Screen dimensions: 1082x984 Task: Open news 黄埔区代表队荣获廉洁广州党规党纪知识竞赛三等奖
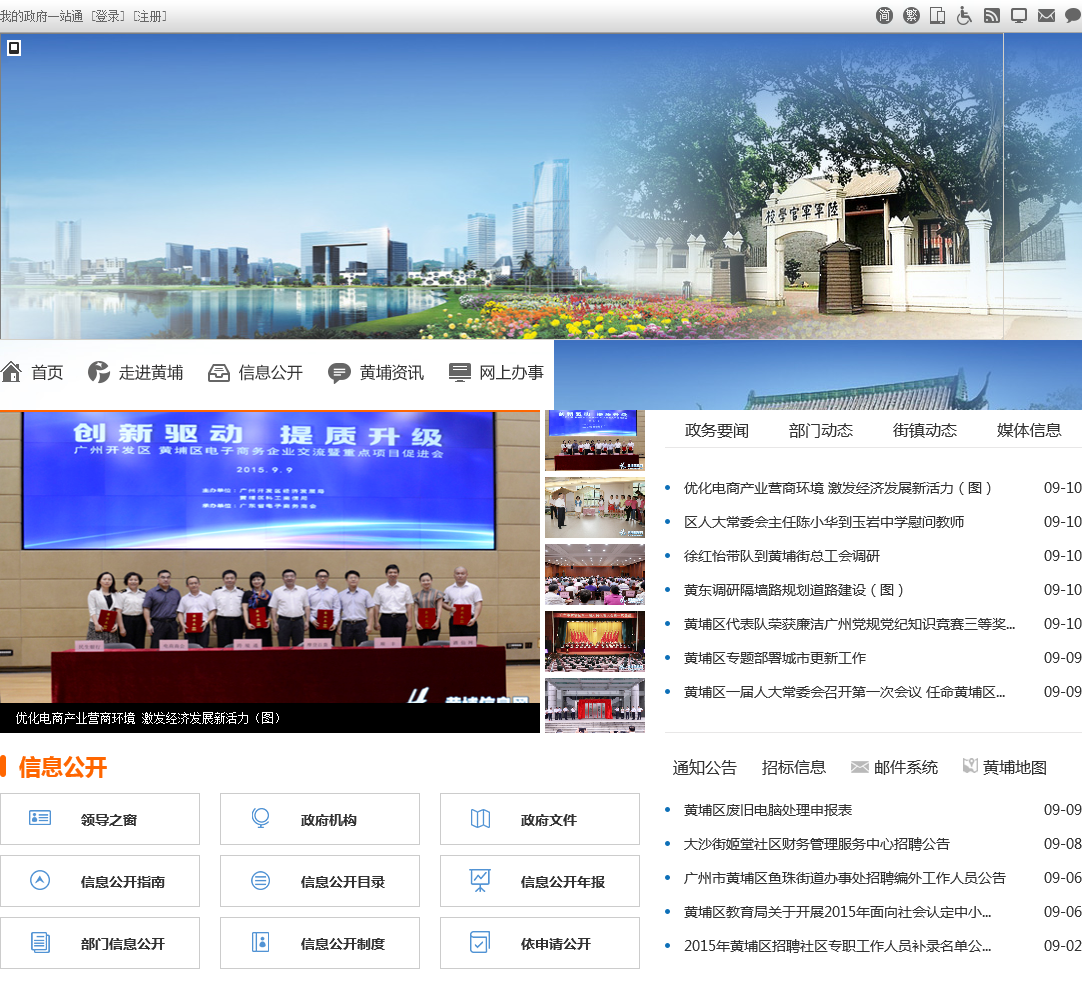(x=849, y=624)
